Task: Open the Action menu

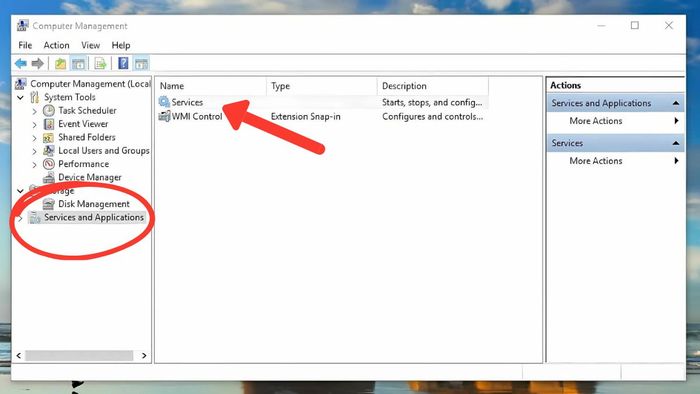Action: [56, 45]
